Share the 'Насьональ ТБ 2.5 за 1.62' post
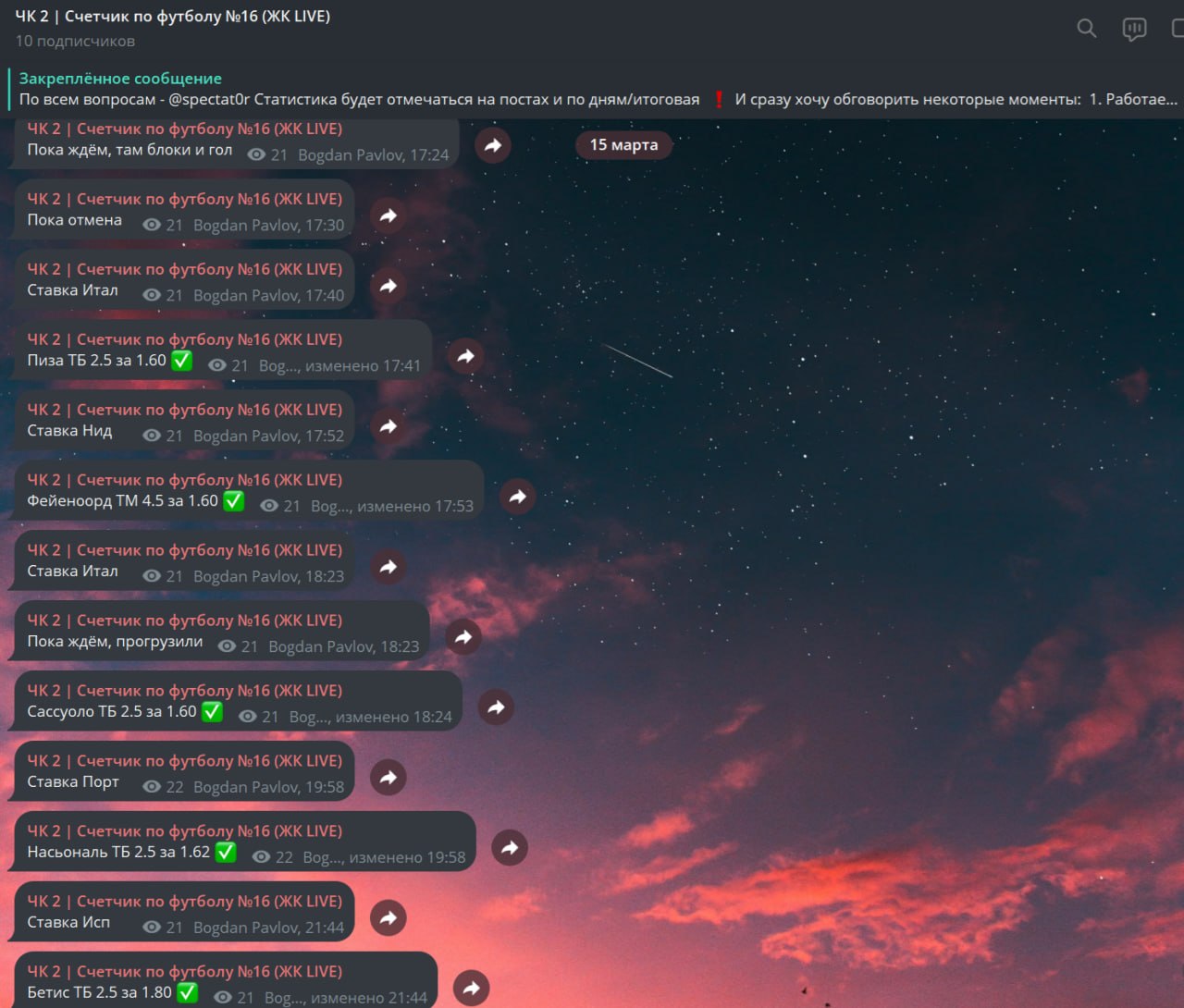 (510, 848)
